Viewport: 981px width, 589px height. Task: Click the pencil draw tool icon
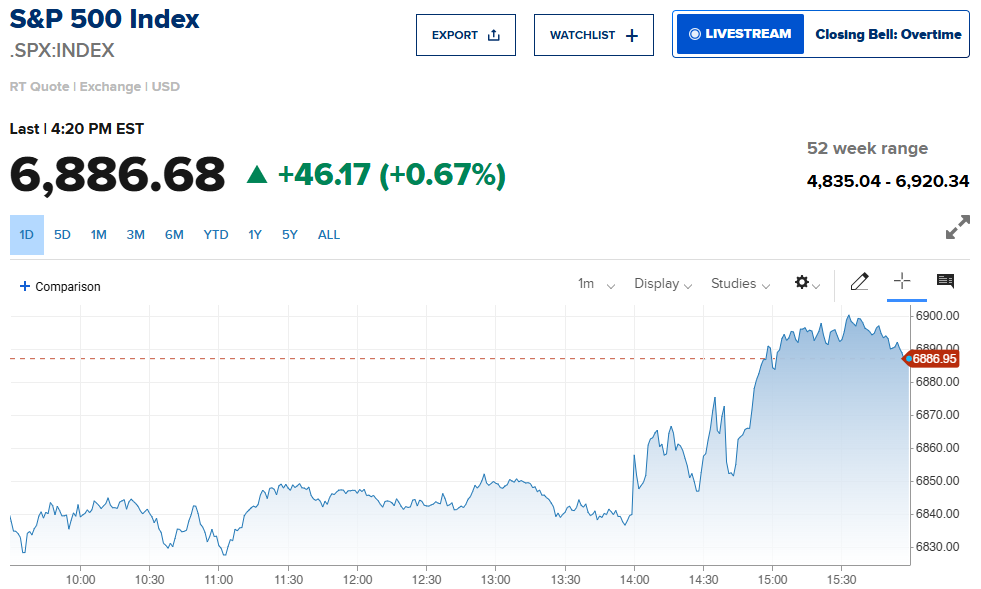(x=859, y=283)
